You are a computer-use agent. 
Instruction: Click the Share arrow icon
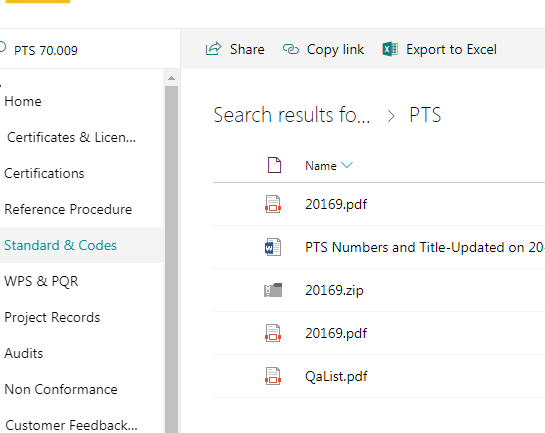click(x=213, y=49)
